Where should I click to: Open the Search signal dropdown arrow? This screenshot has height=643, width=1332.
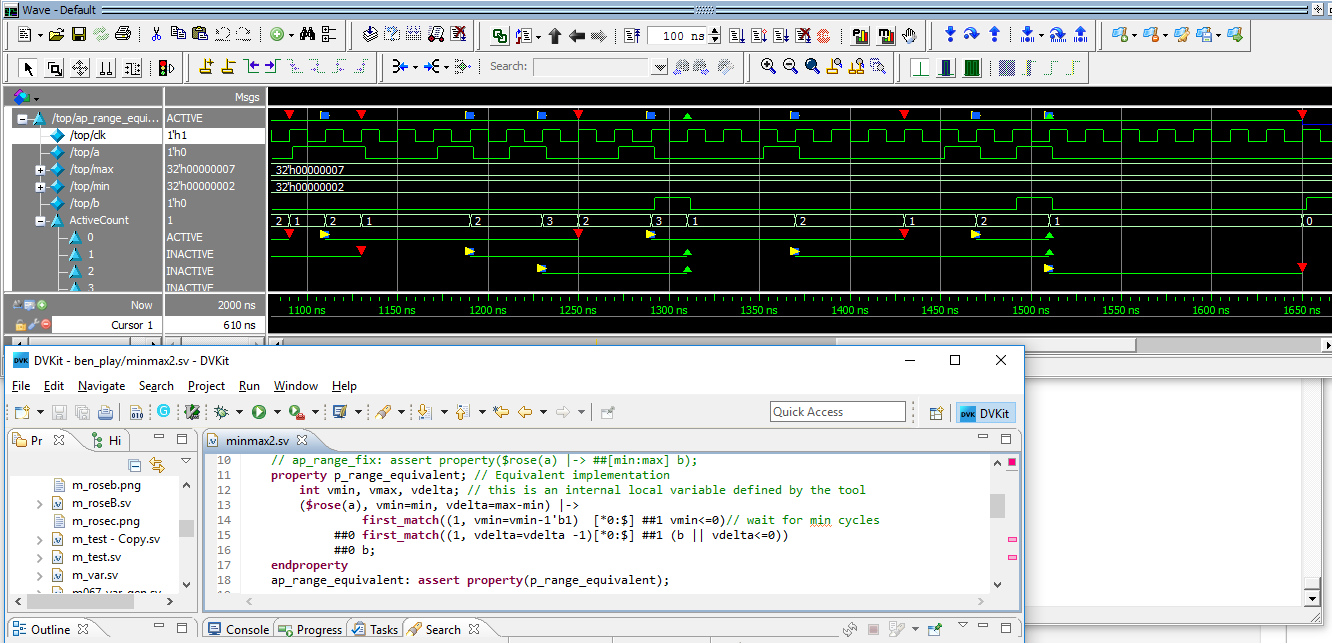click(659, 67)
